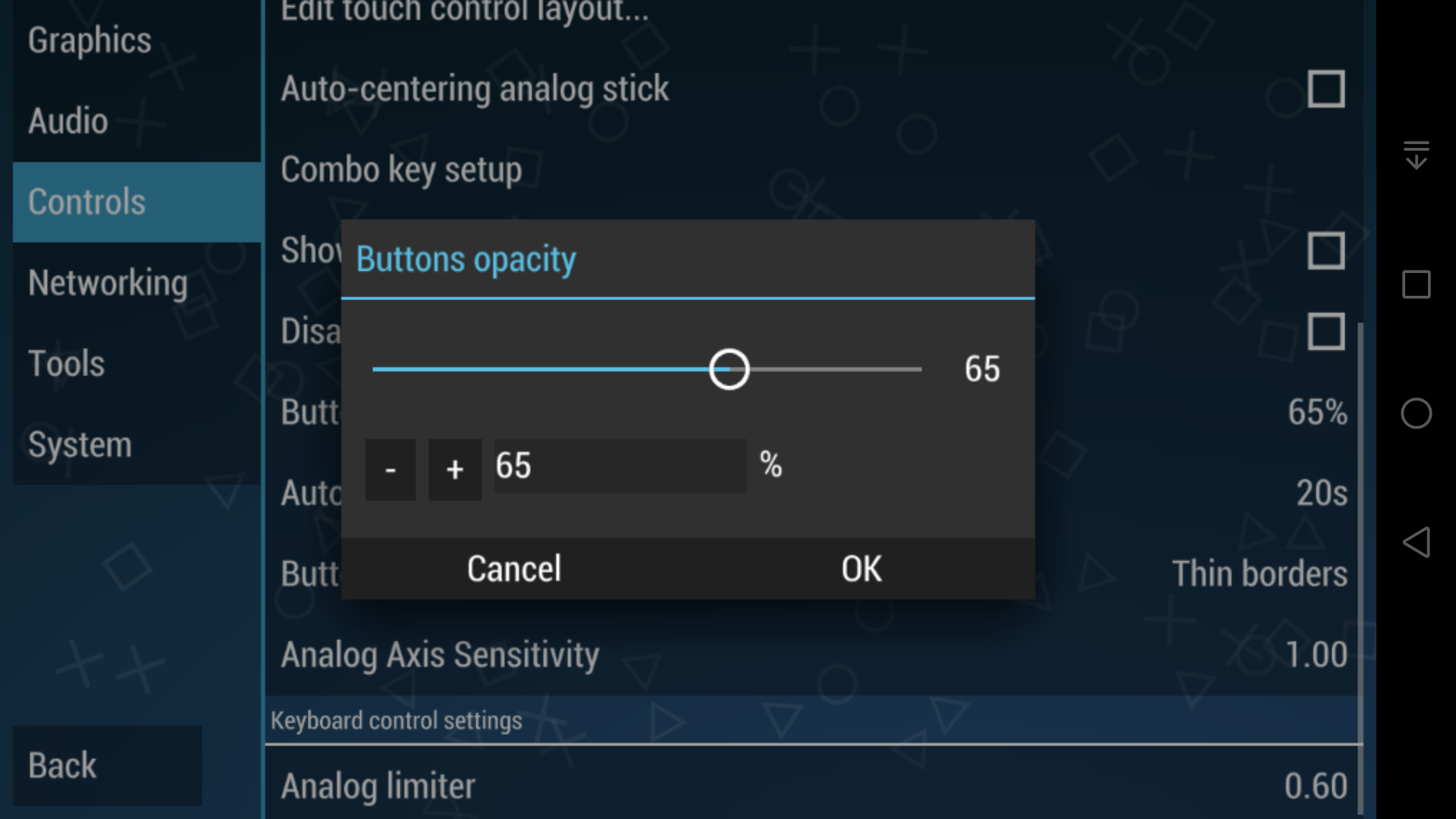Tap the Android home circle icon

pyautogui.click(x=1417, y=414)
